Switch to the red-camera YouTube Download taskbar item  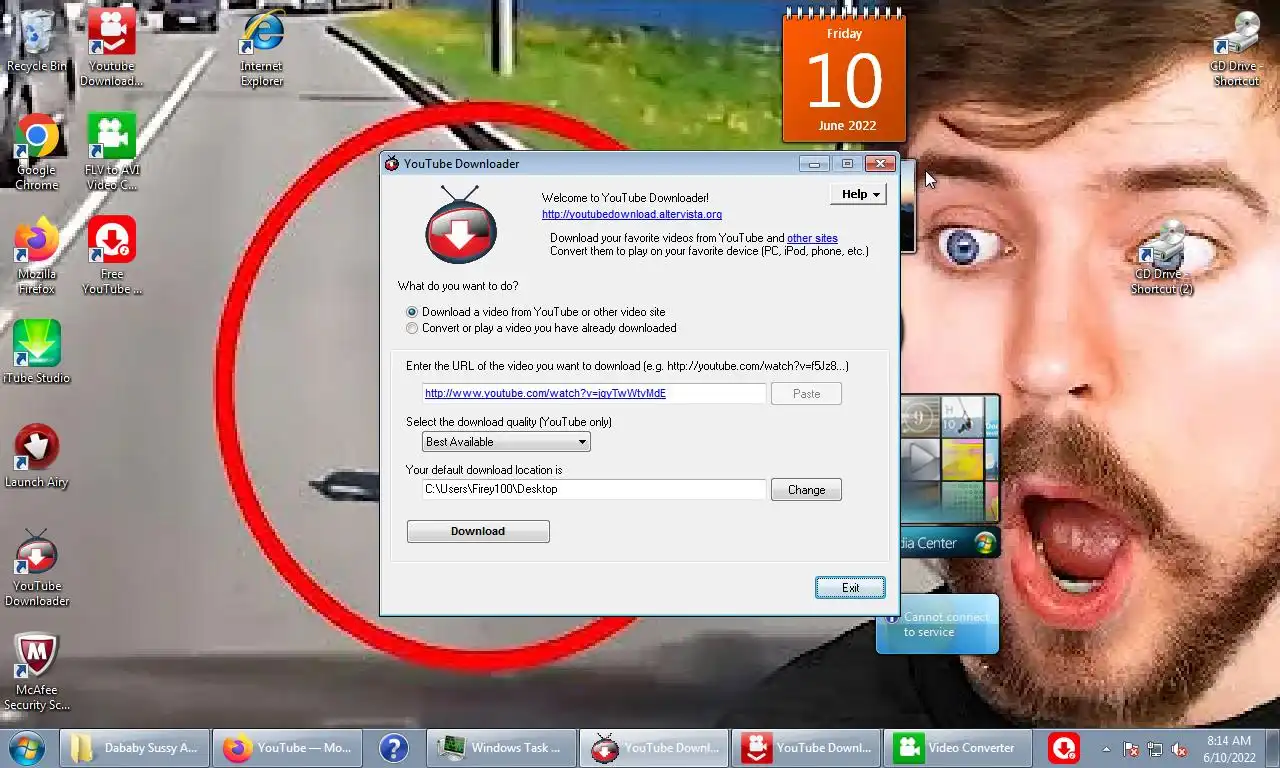pyautogui.click(x=806, y=748)
